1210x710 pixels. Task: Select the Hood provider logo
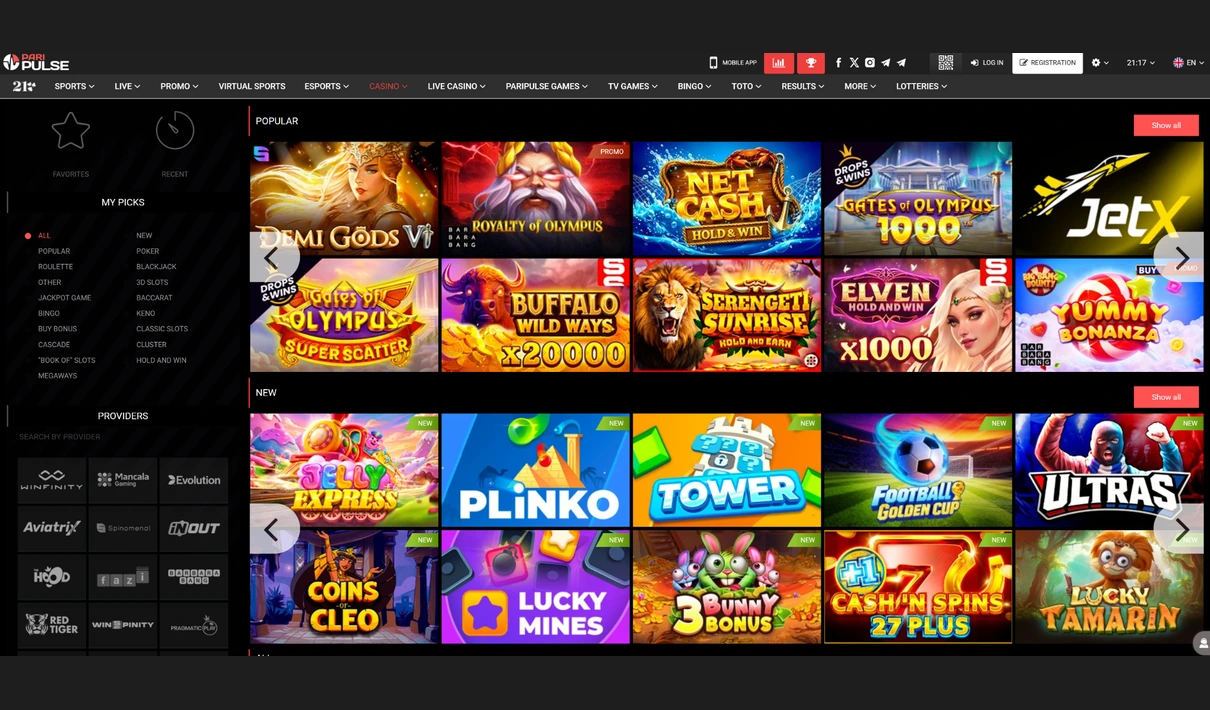point(52,576)
